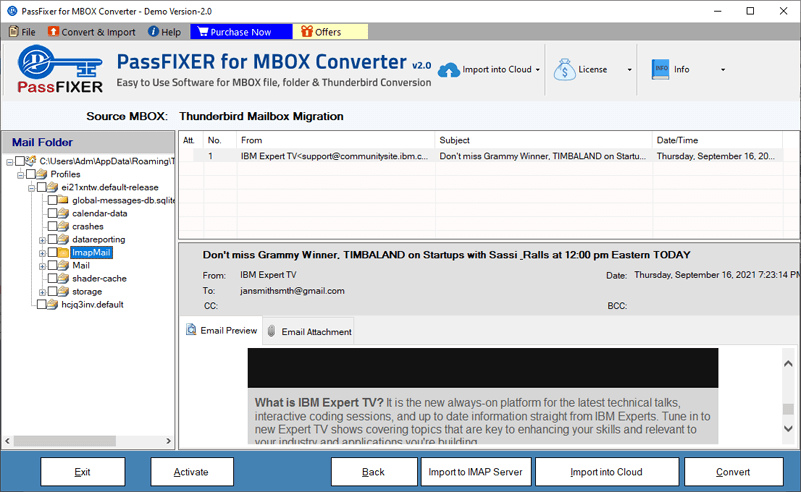801x492 pixels.
Task: Click the License money bag icon
Action: 564,69
